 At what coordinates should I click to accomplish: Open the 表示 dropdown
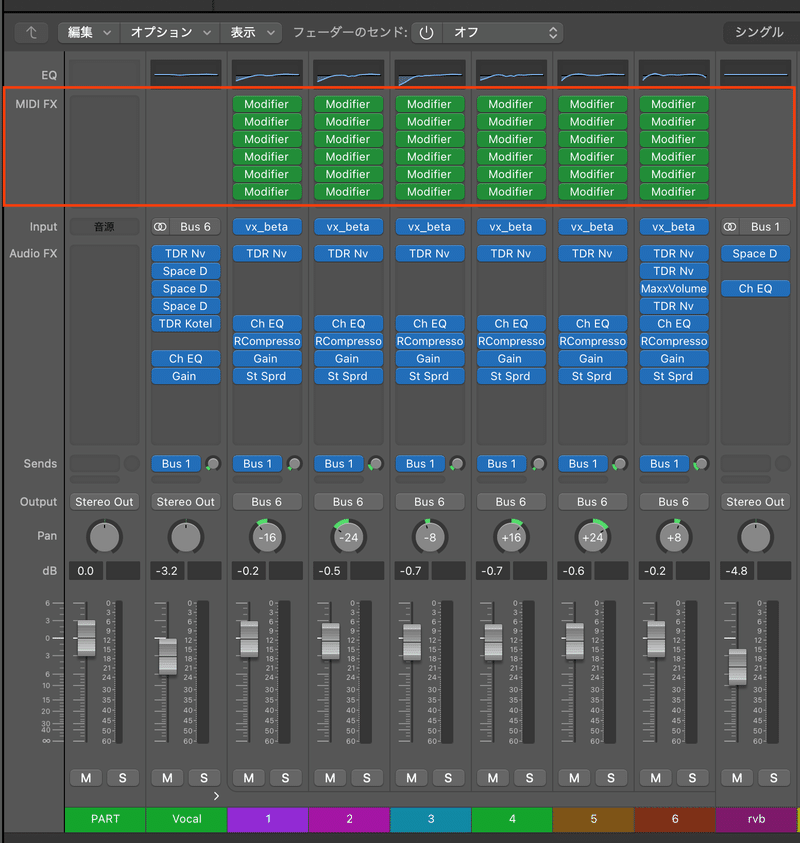[251, 31]
